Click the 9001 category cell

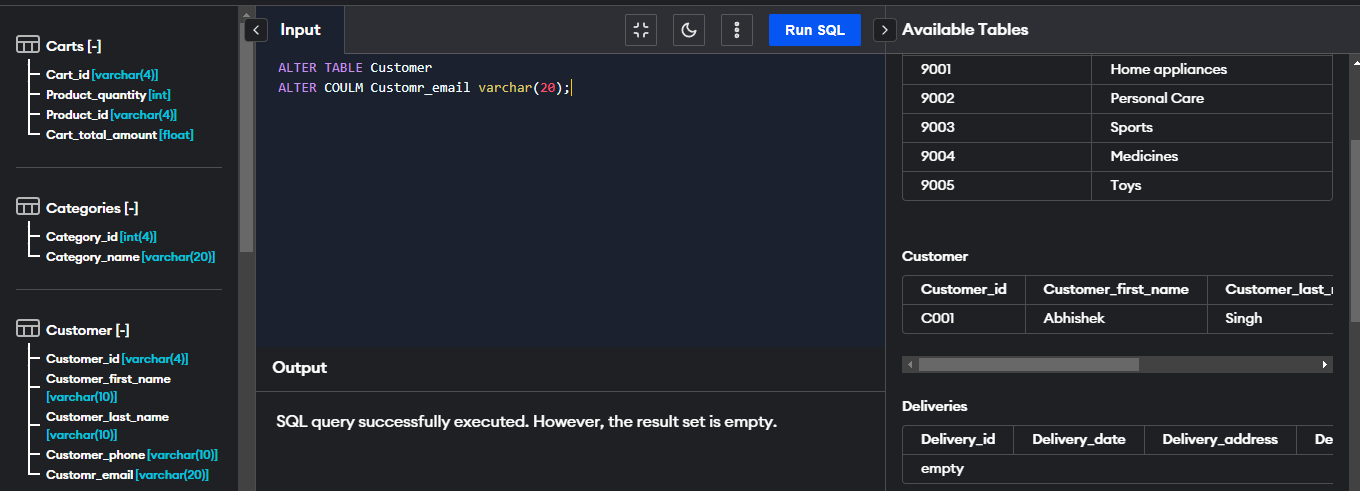tap(997, 69)
